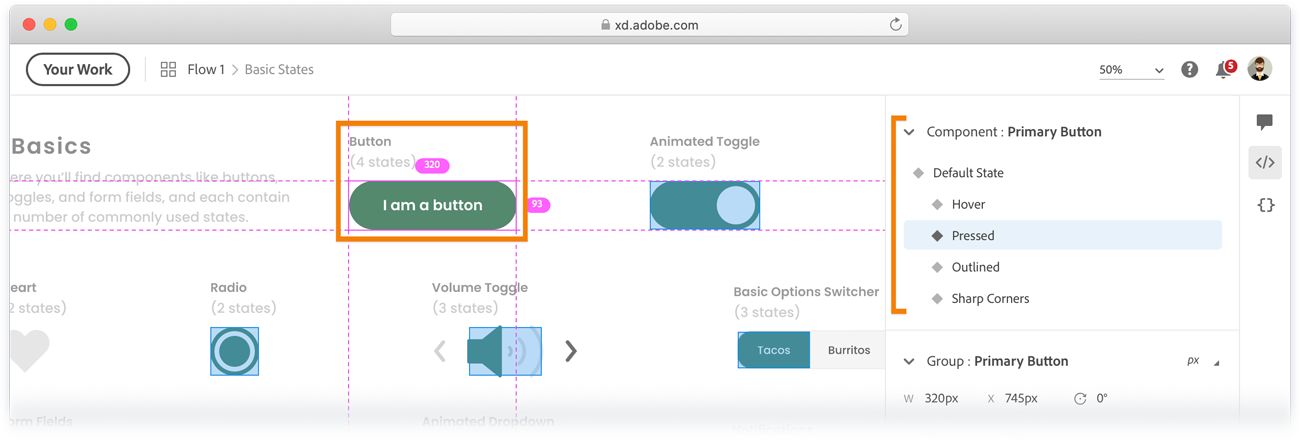
Task: Select the Radio component button
Action: pos(235,351)
